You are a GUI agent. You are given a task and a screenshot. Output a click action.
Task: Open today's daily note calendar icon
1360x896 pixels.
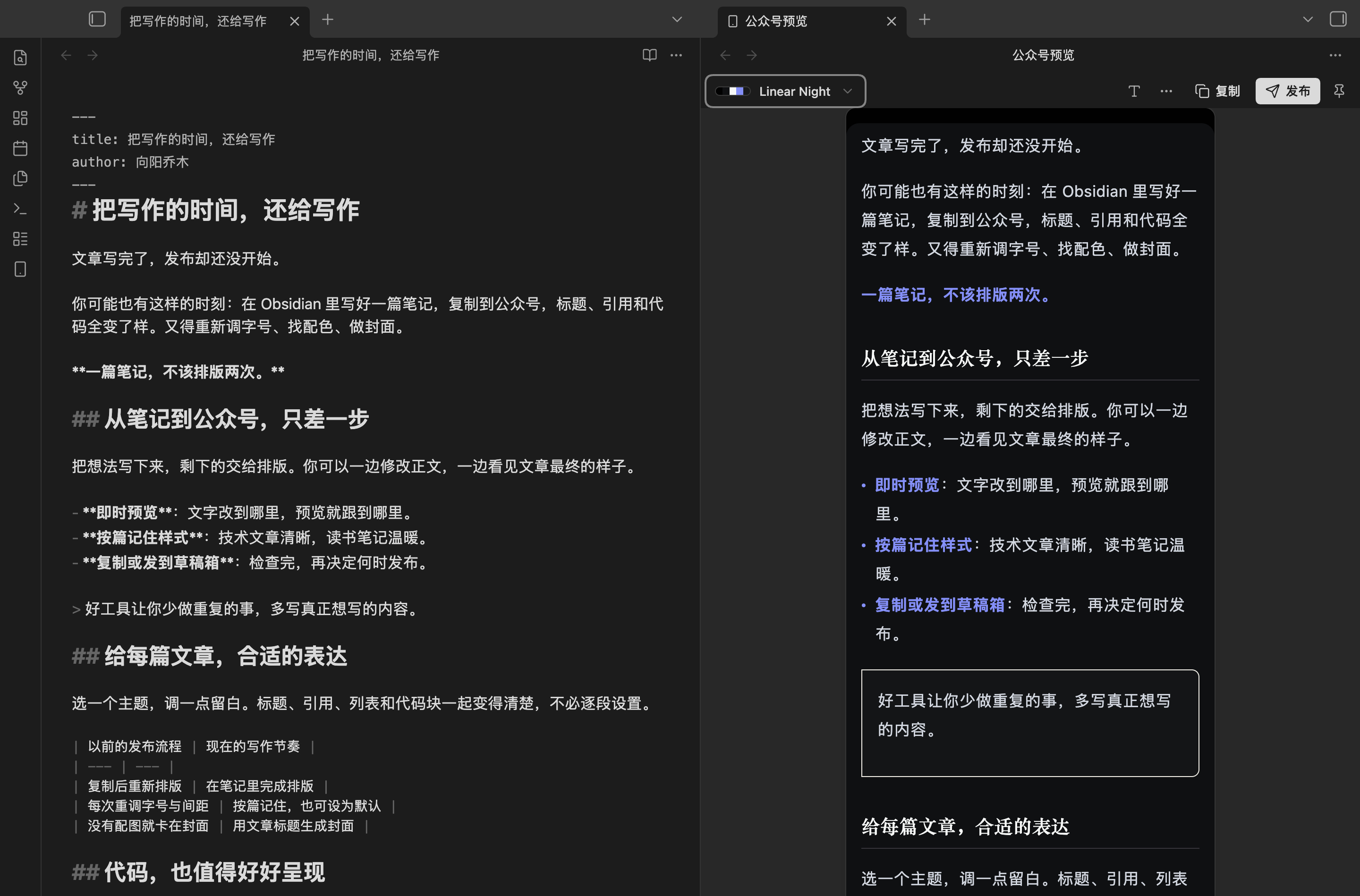click(20, 149)
